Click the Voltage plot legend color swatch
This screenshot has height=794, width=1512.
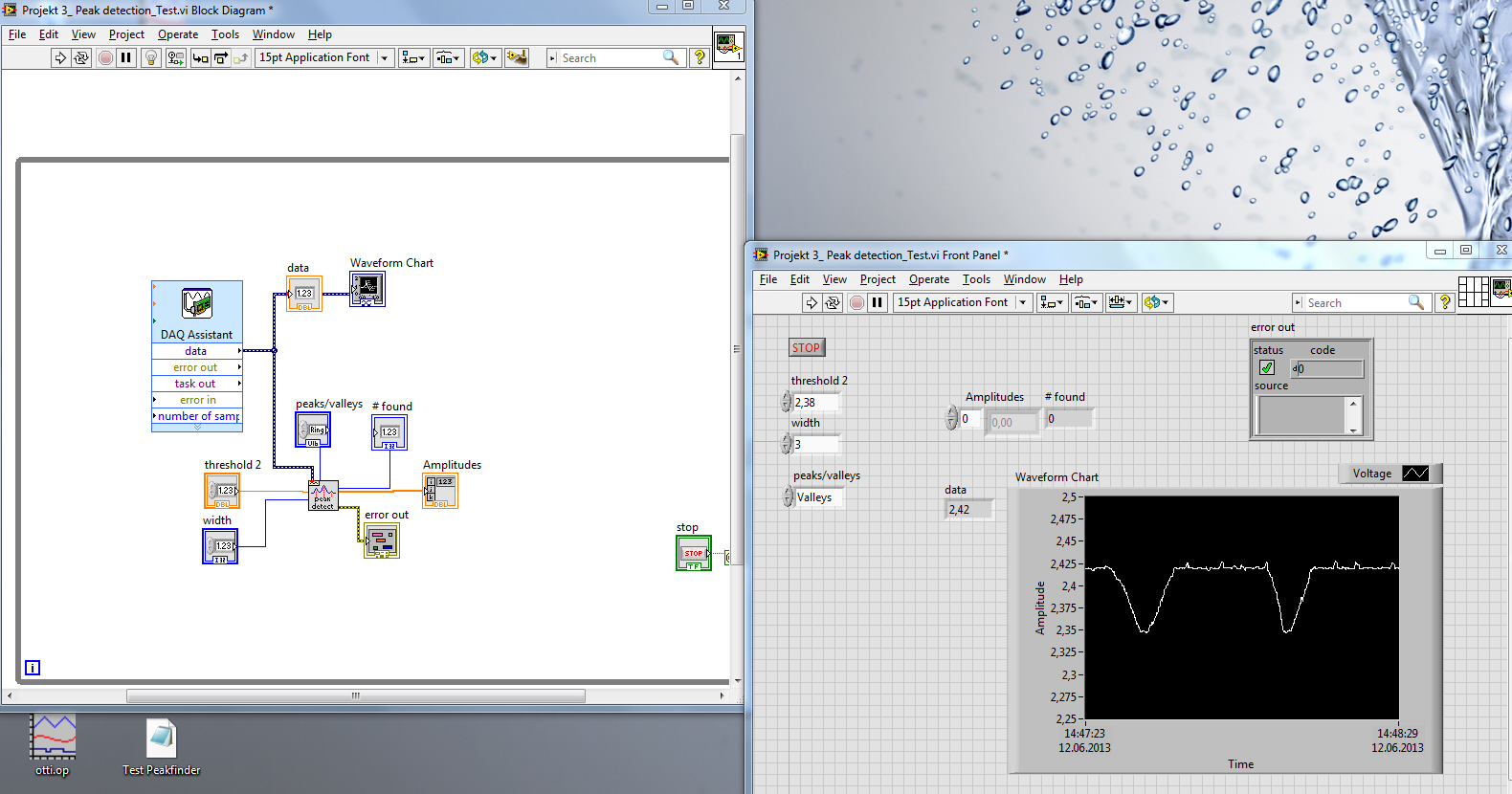coord(1415,474)
